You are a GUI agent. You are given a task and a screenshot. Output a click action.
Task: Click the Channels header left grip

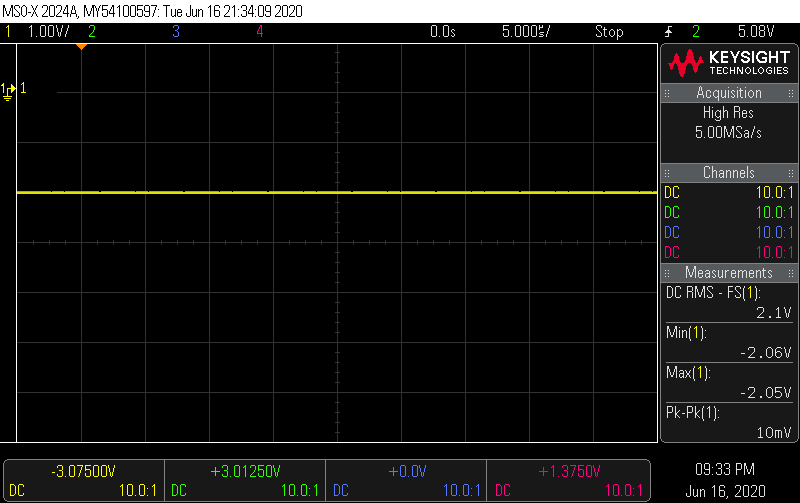tap(667, 173)
